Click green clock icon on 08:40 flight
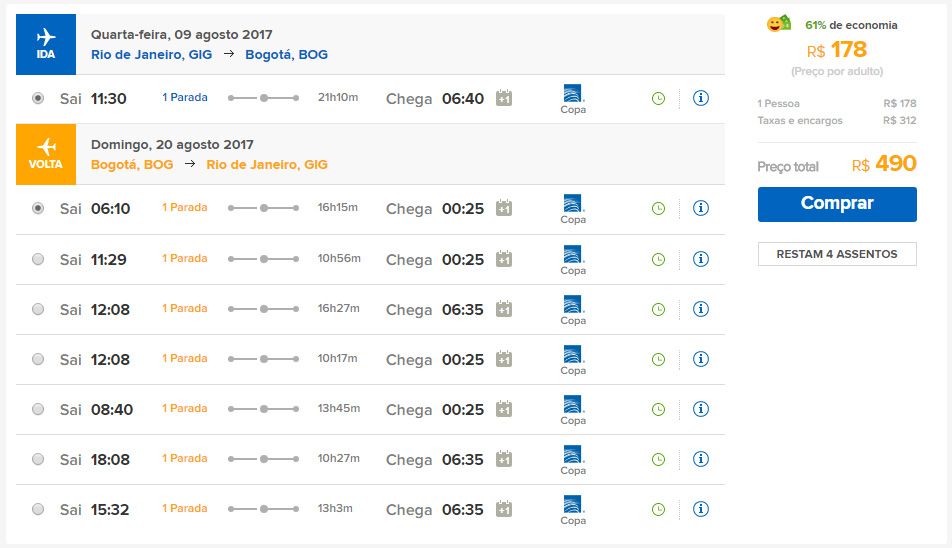952x548 pixels. point(658,410)
